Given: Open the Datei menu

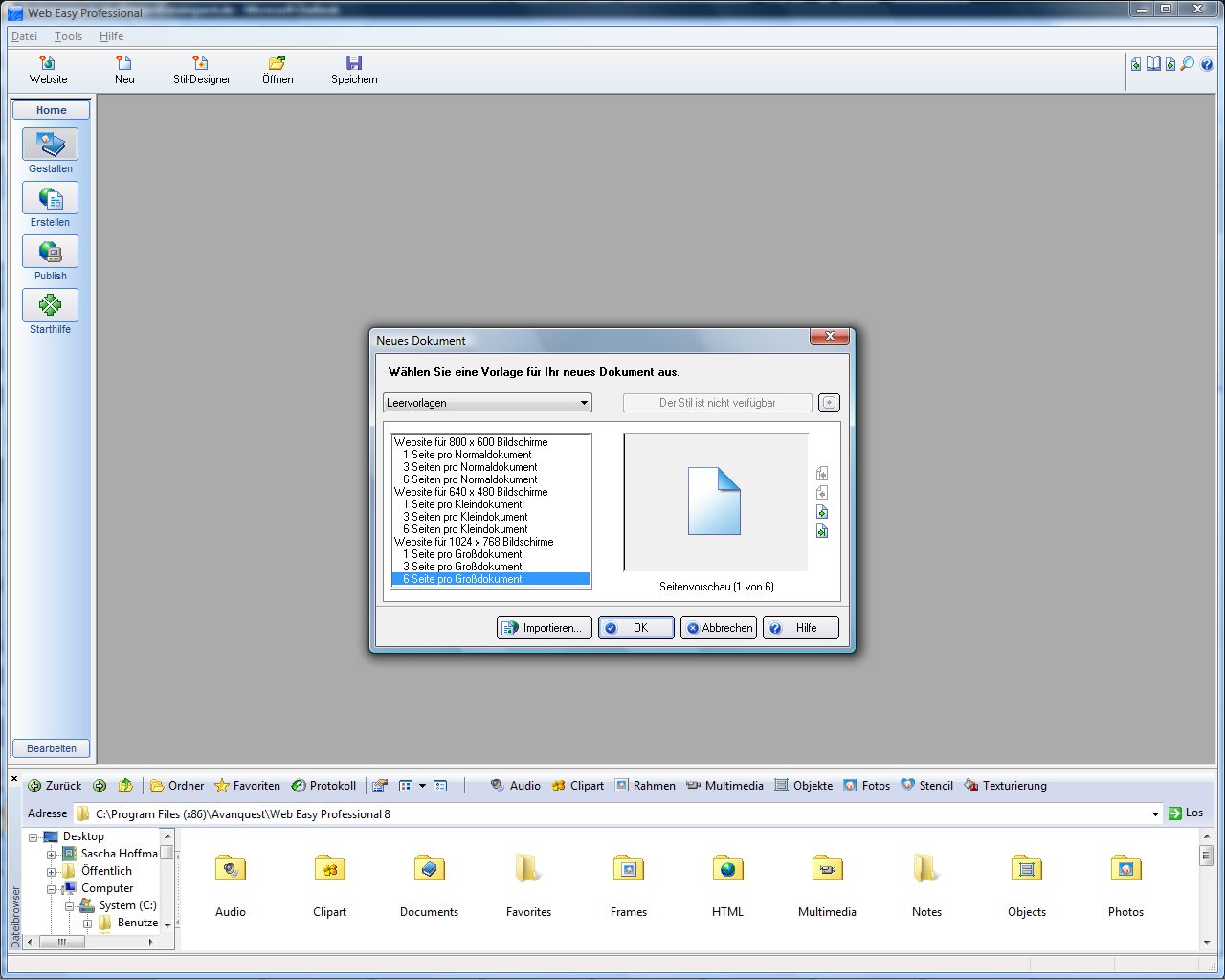Looking at the screenshot, I should tap(24, 36).
